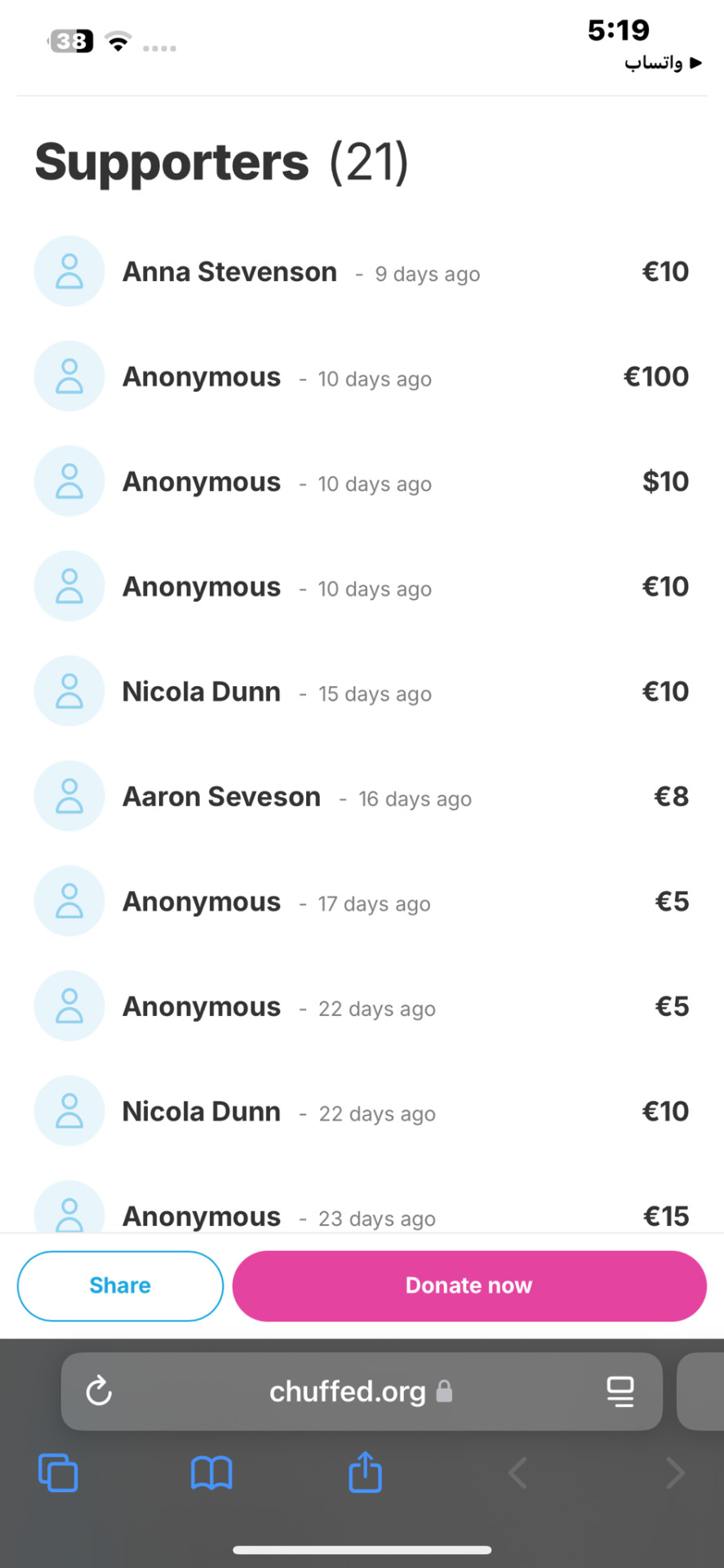
Task: Select the €100 Anonymous donation row
Action: pyautogui.click(x=362, y=376)
